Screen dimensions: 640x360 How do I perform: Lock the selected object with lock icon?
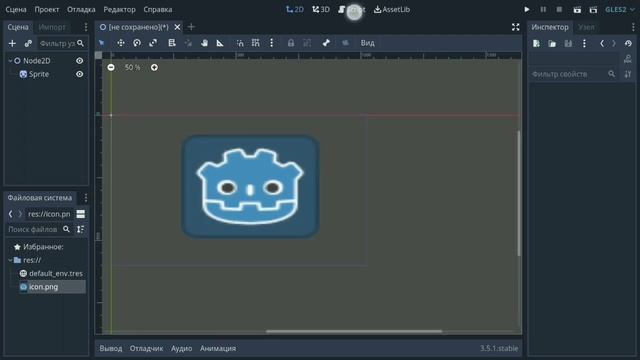(x=291, y=43)
